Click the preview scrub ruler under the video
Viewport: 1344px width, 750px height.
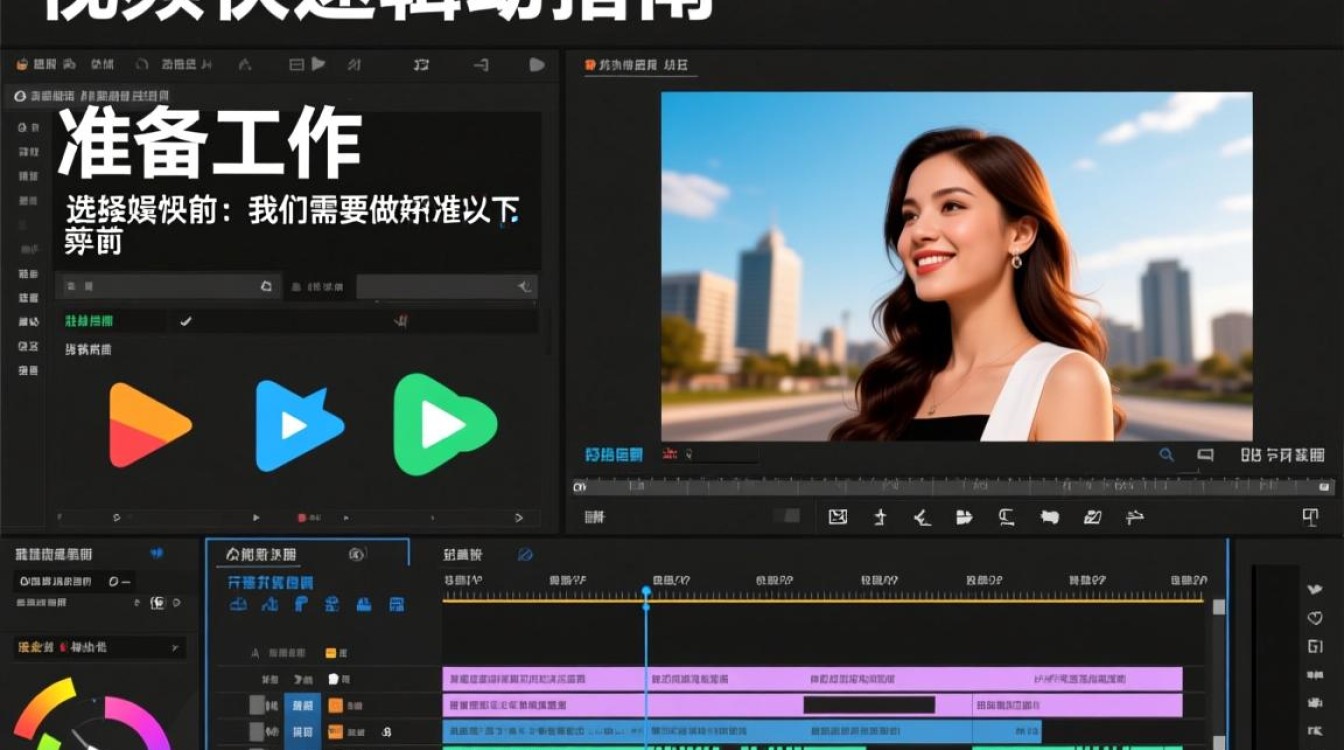point(953,487)
